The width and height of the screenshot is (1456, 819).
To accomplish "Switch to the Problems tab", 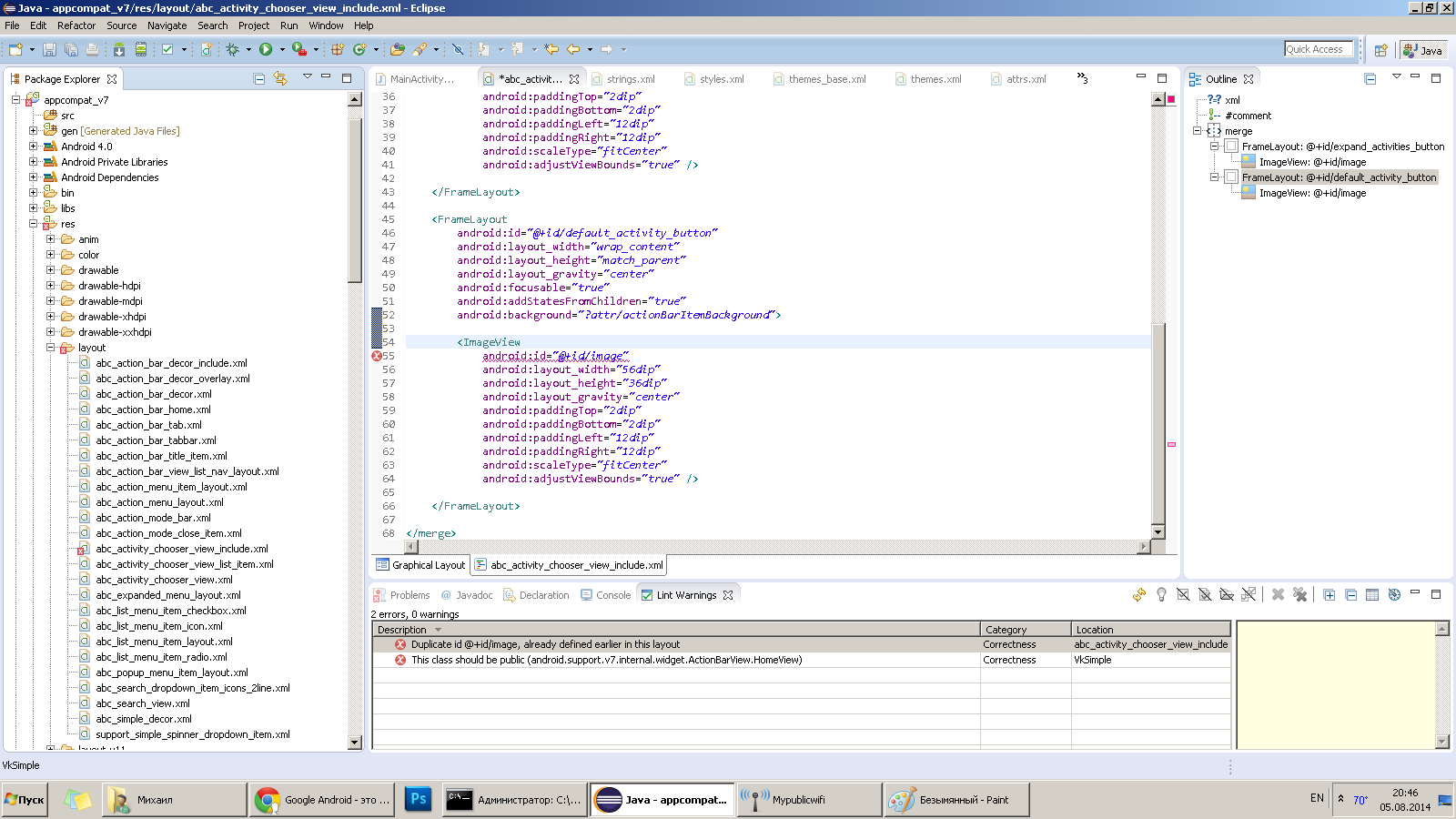I will (401, 595).
